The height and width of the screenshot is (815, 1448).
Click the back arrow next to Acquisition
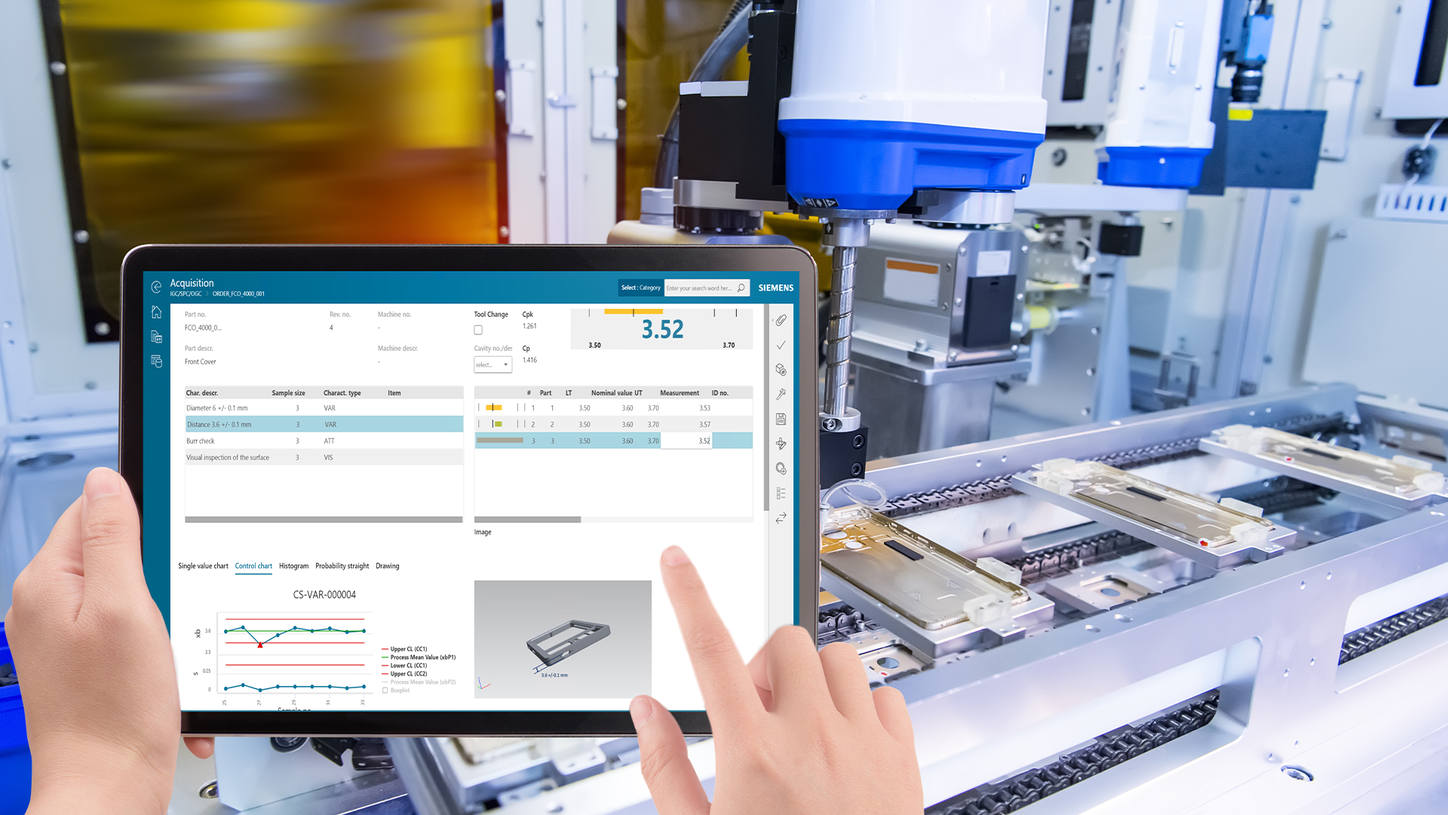156,286
